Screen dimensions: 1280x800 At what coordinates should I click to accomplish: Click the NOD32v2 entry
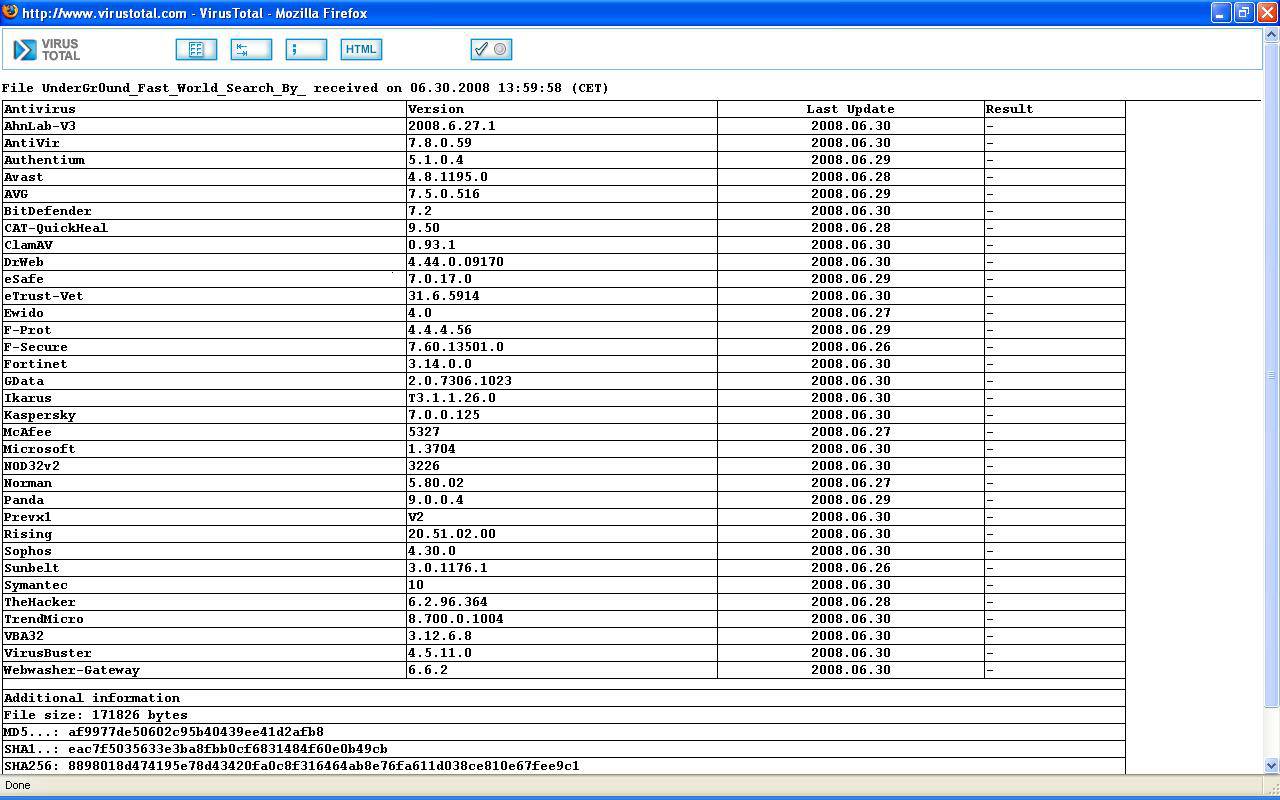(32, 466)
